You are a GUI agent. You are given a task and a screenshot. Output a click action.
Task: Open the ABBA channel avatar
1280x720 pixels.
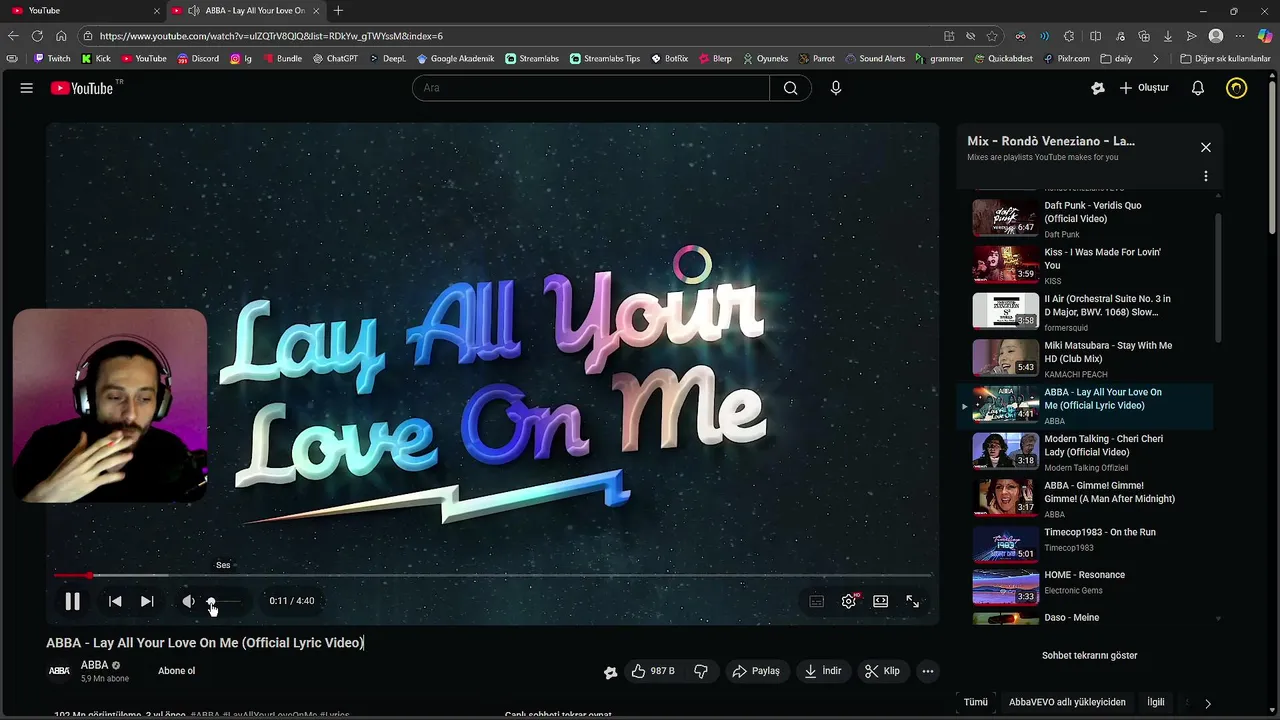[59, 671]
